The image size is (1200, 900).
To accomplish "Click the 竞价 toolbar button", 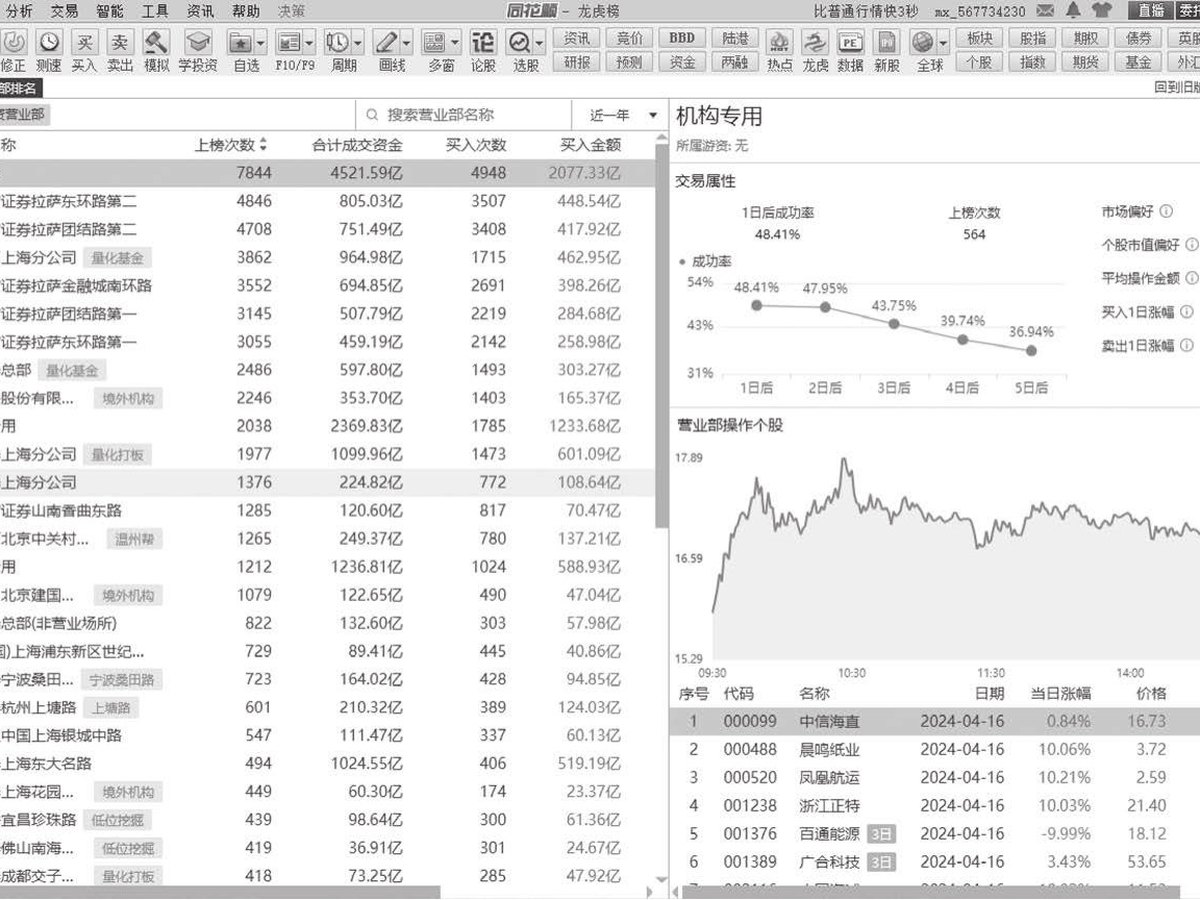I will [629, 38].
